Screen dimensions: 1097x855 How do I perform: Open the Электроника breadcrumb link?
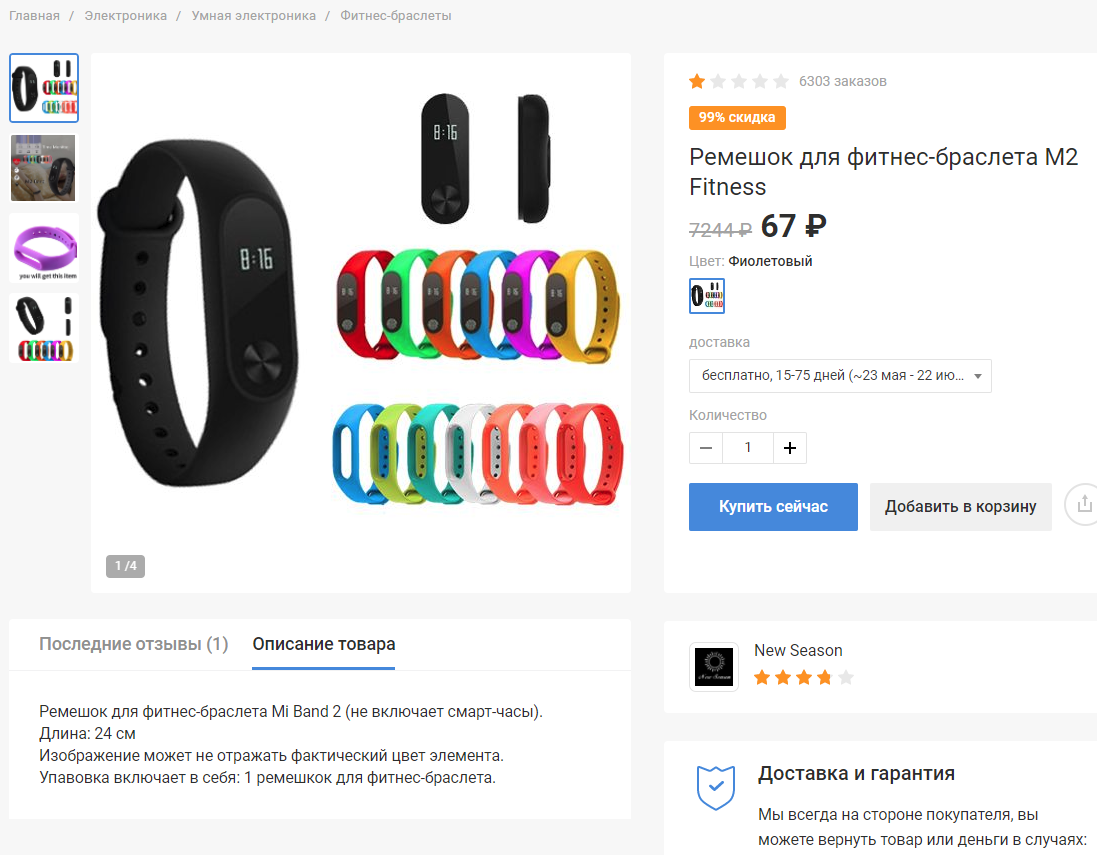[x=126, y=15]
